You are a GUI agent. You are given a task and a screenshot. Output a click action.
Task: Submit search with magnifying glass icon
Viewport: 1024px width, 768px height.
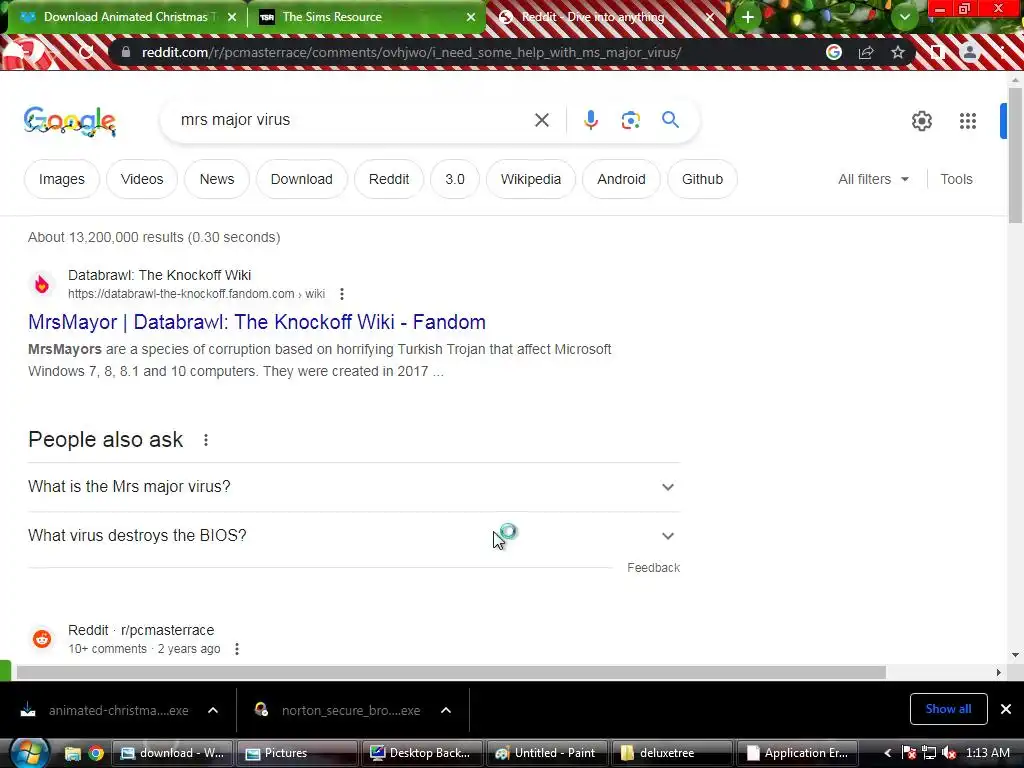(x=670, y=120)
